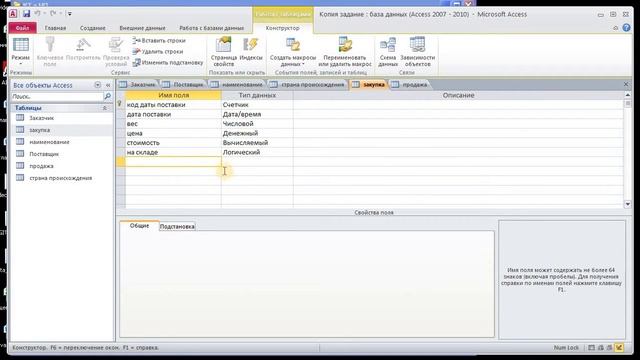
Task: Click the Access application logo icon
Action: 13,13
